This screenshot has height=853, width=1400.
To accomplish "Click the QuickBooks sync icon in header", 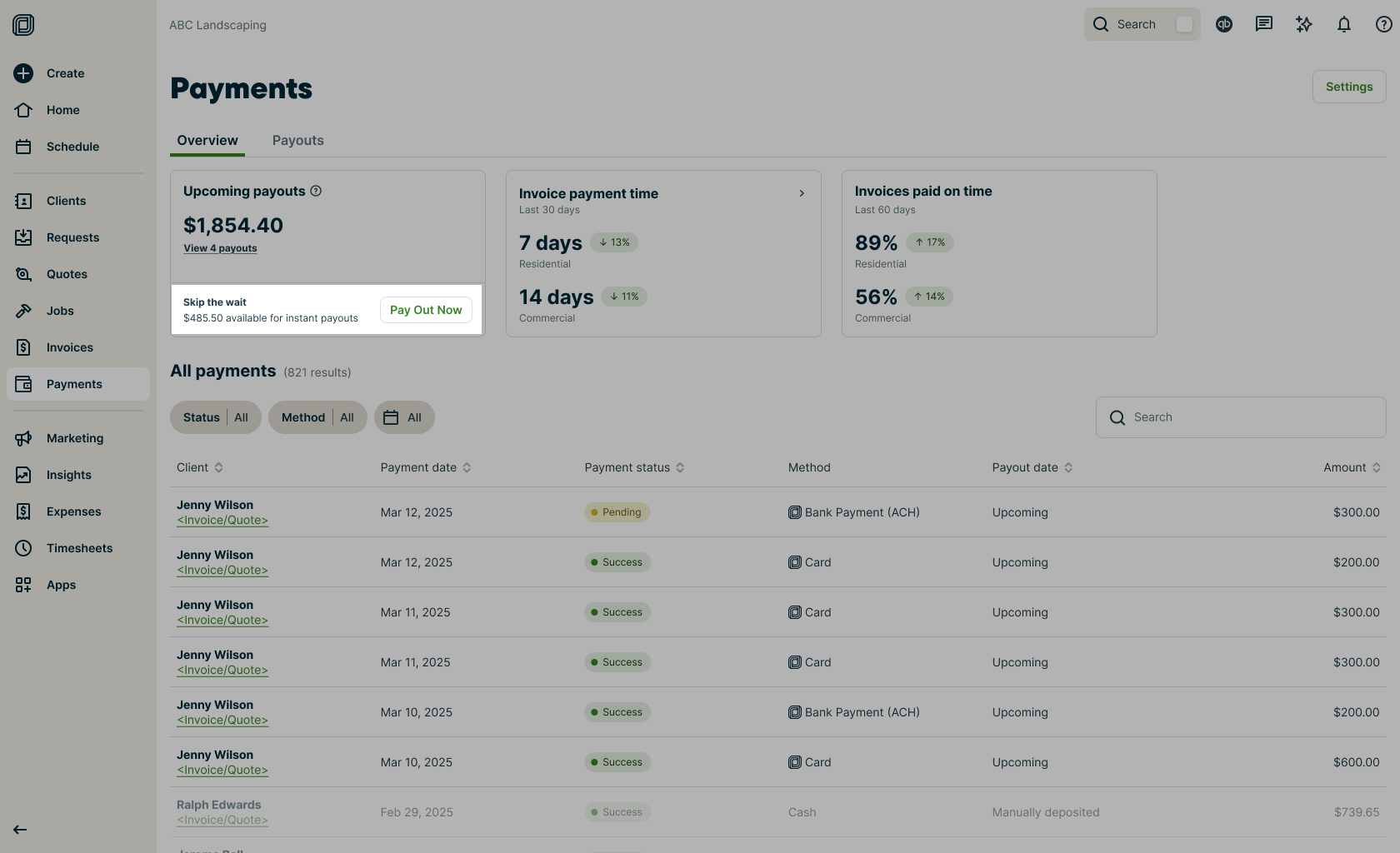I will (1224, 24).
